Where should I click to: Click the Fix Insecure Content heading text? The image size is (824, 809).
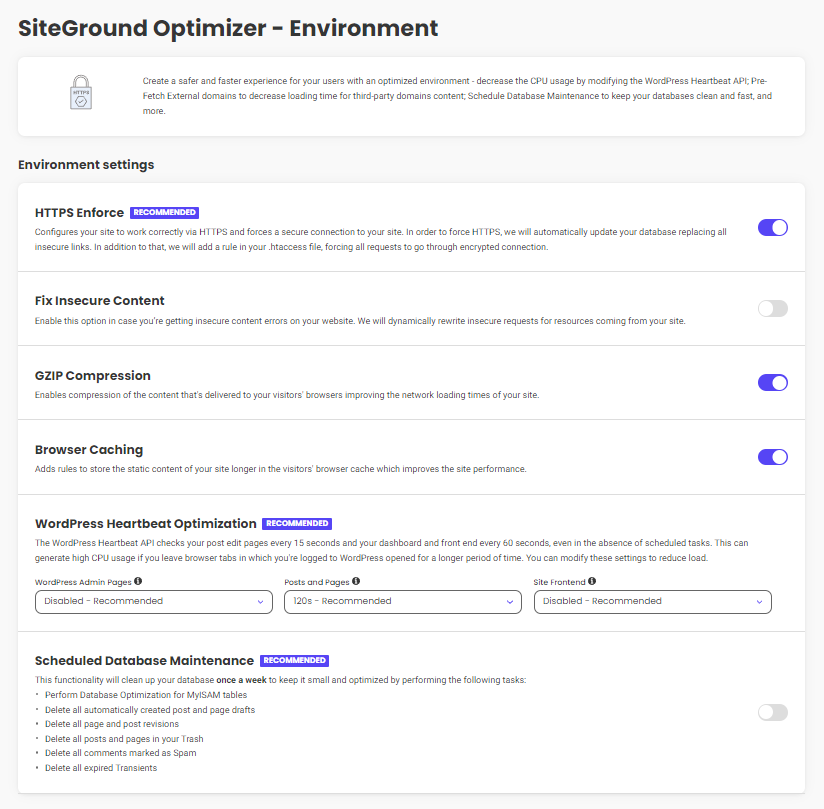click(100, 301)
